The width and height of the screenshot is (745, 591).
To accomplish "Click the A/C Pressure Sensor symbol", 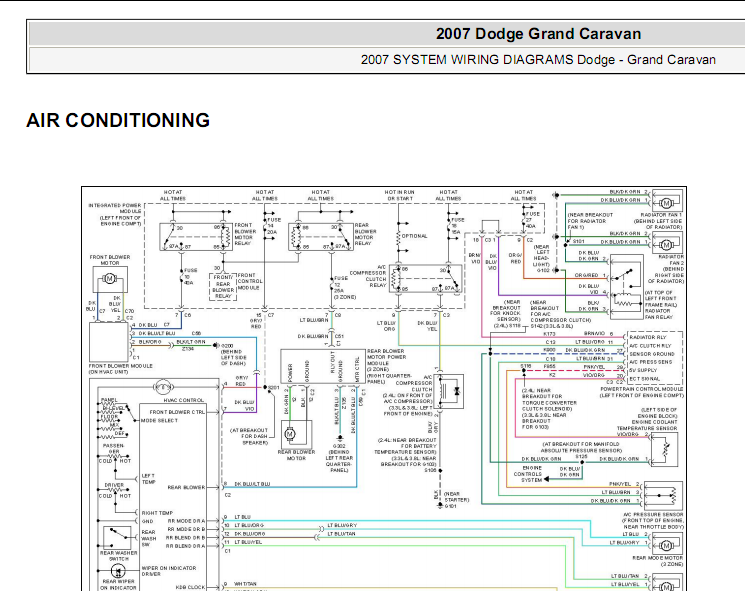I will click(x=662, y=496).
